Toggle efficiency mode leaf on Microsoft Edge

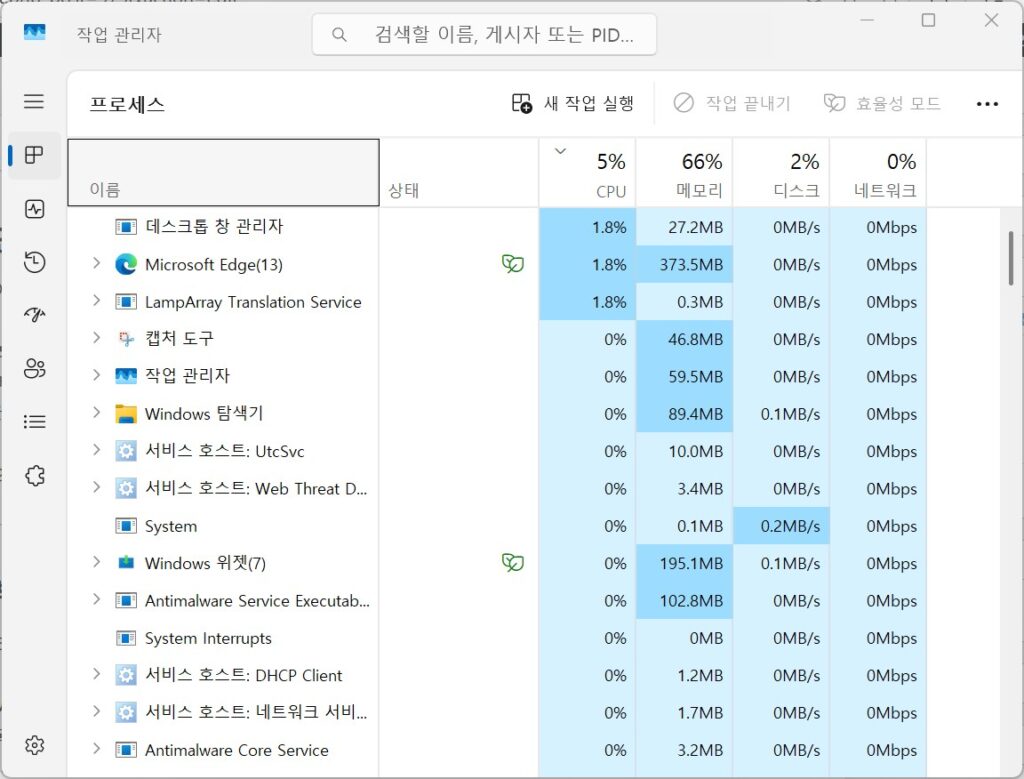[x=513, y=264]
